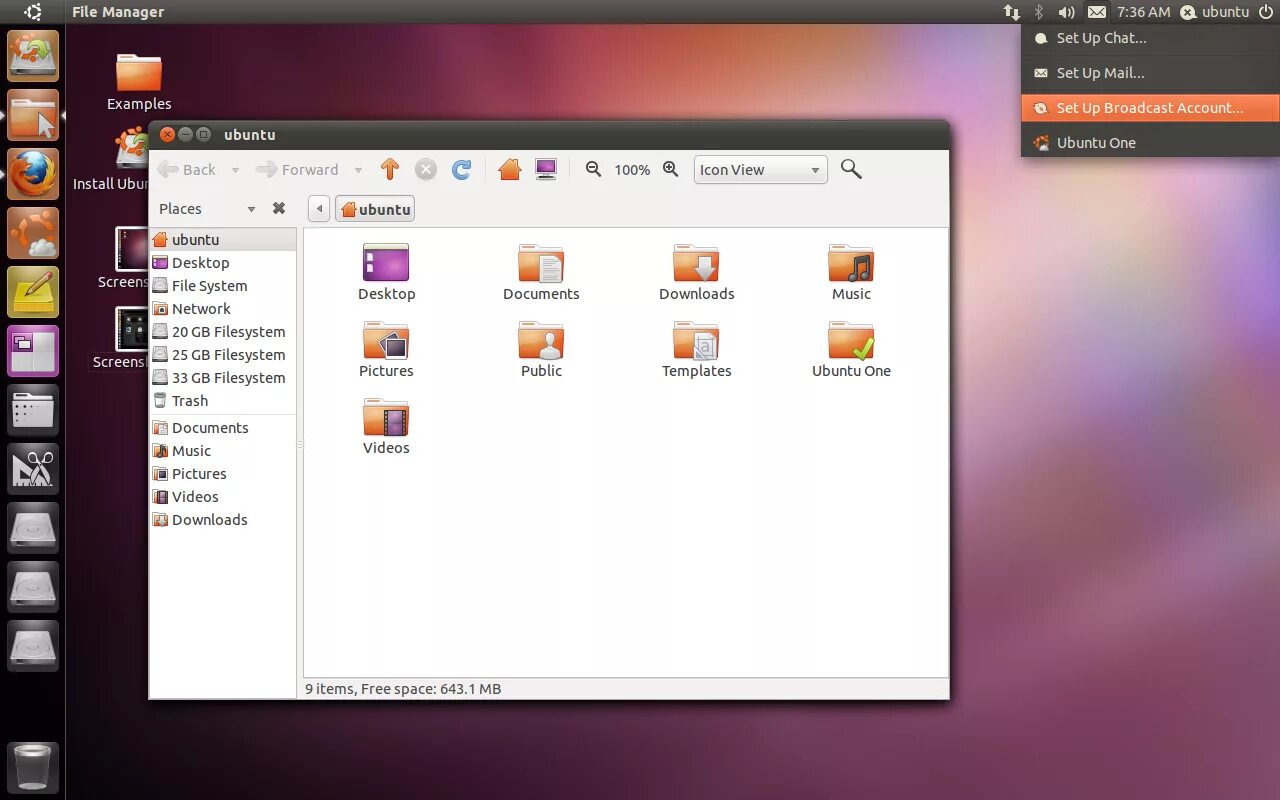Screen dimensions: 1280x800
Task: Open the Forward history dropdown arrow
Action: 358,170
